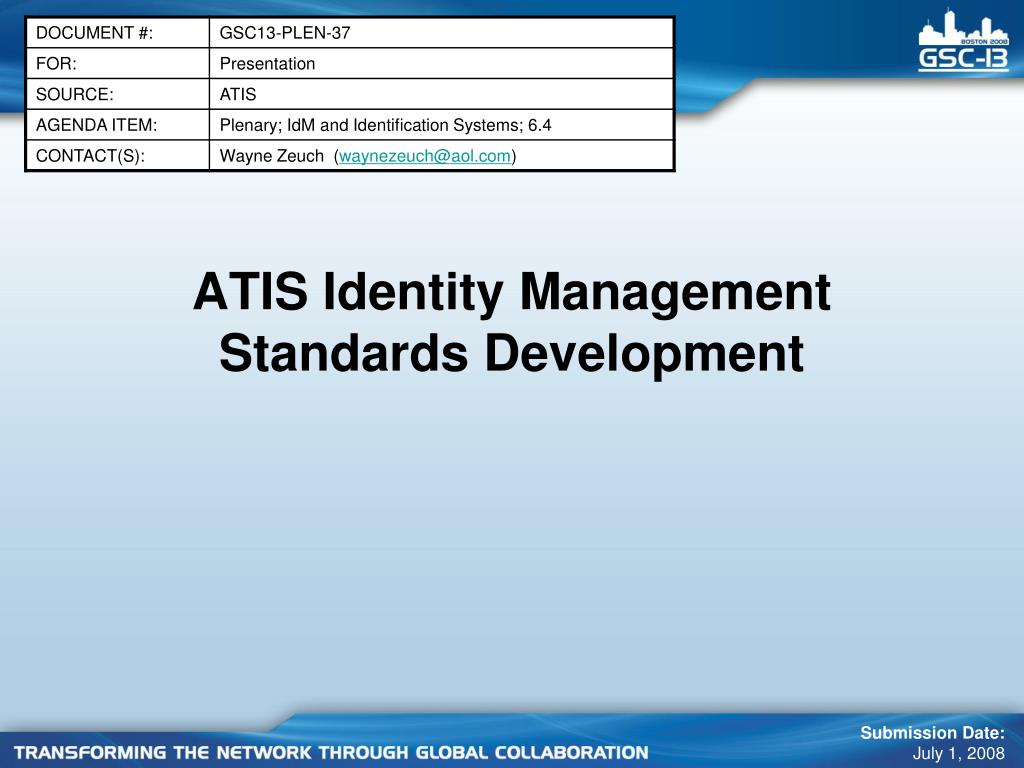Click the Boston skyline graphic above GSC-13
1024x768 pixels.
point(963,27)
